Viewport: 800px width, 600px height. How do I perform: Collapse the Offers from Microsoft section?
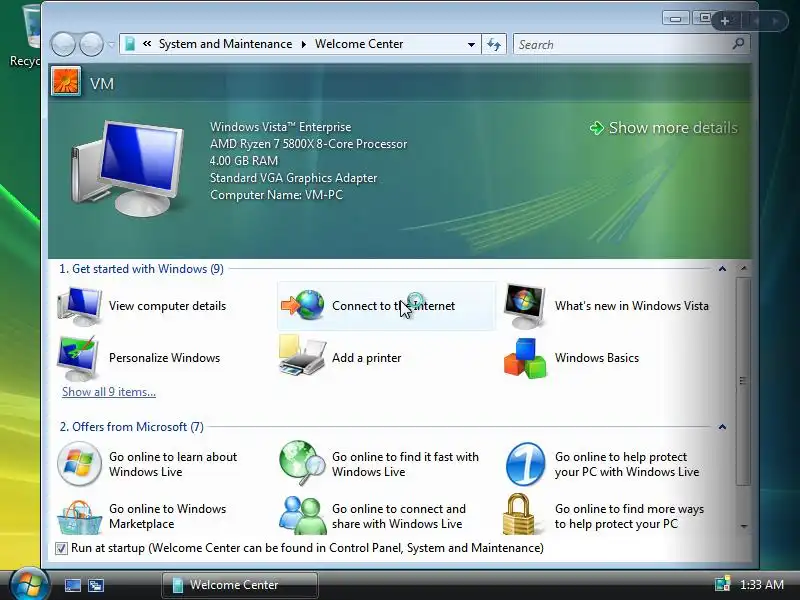point(722,427)
